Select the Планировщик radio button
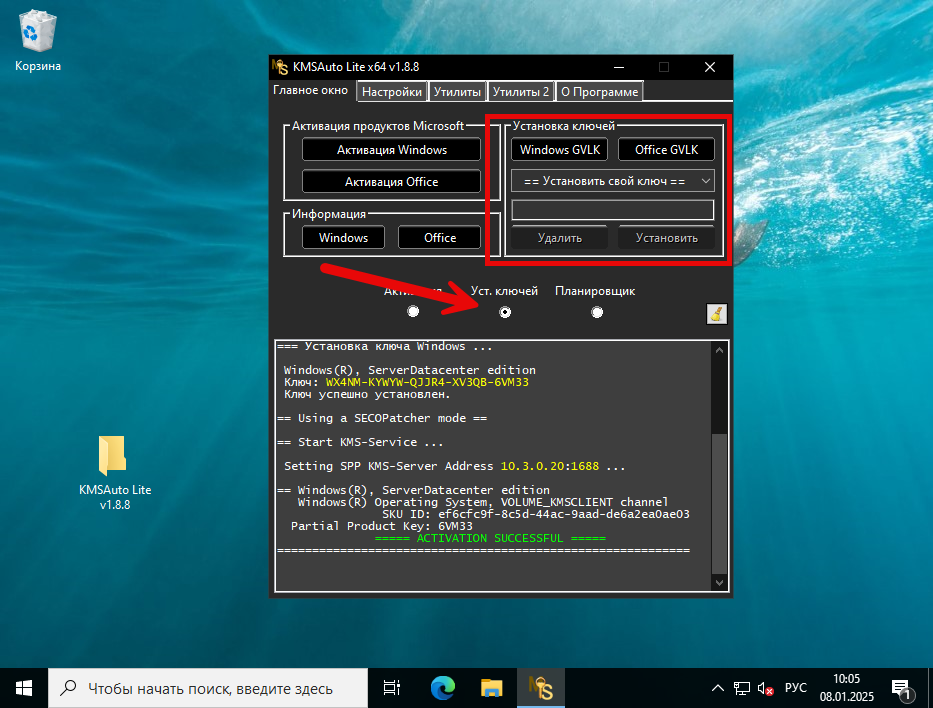The height and width of the screenshot is (708, 933). 597,313
